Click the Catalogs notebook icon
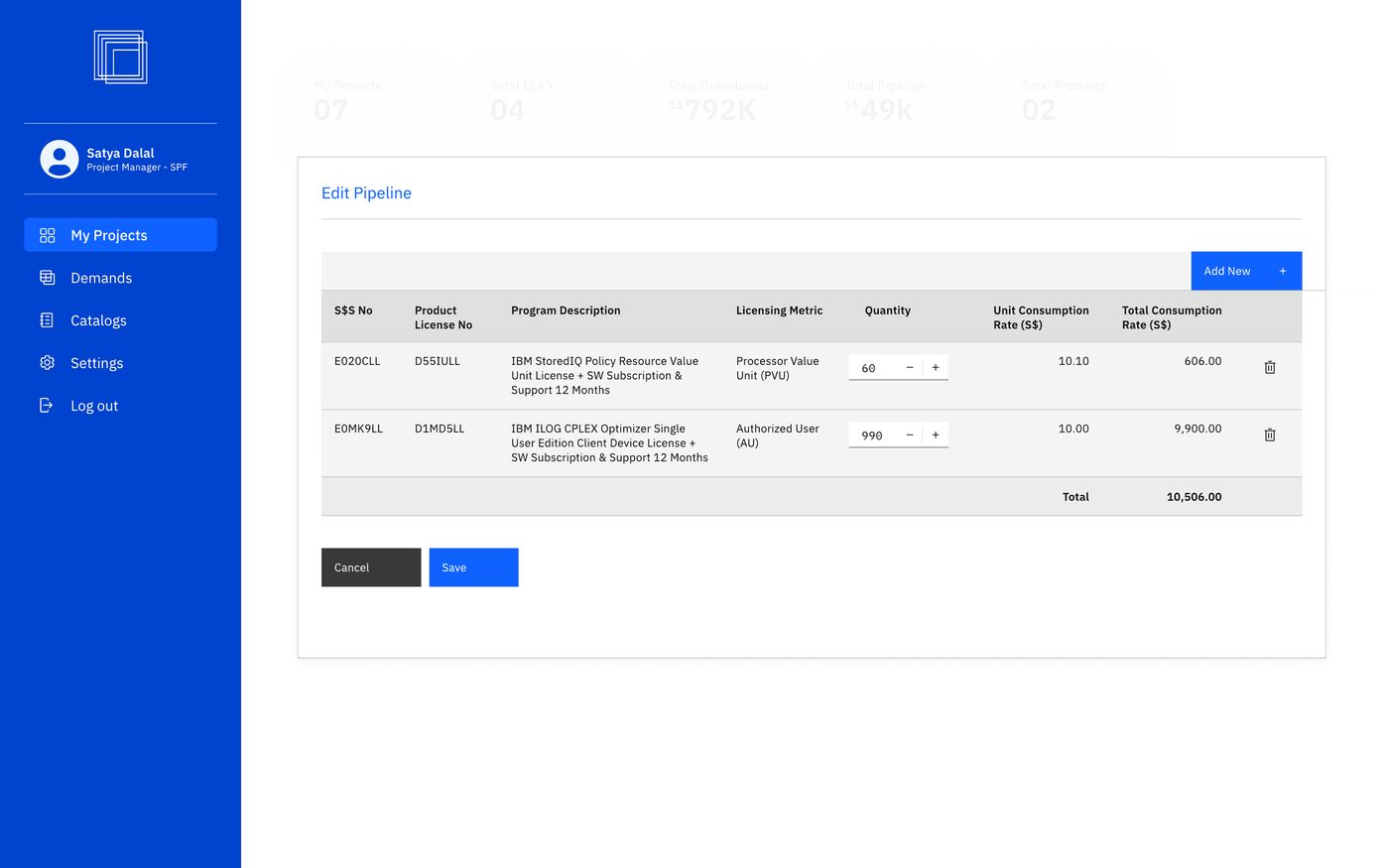The height and width of the screenshot is (868, 1389). coord(47,320)
